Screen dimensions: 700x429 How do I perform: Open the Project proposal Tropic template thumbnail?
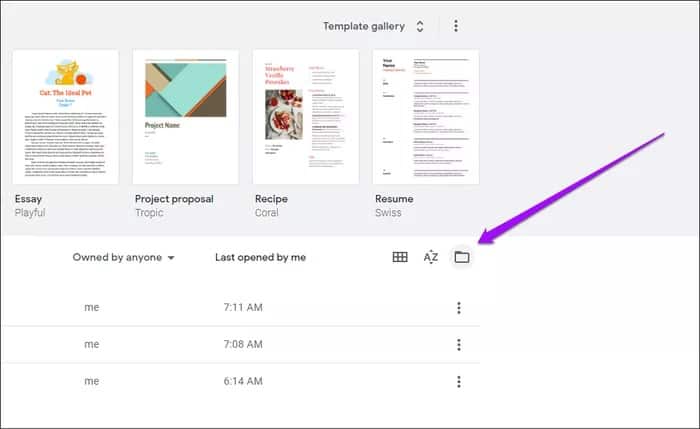tap(186, 117)
